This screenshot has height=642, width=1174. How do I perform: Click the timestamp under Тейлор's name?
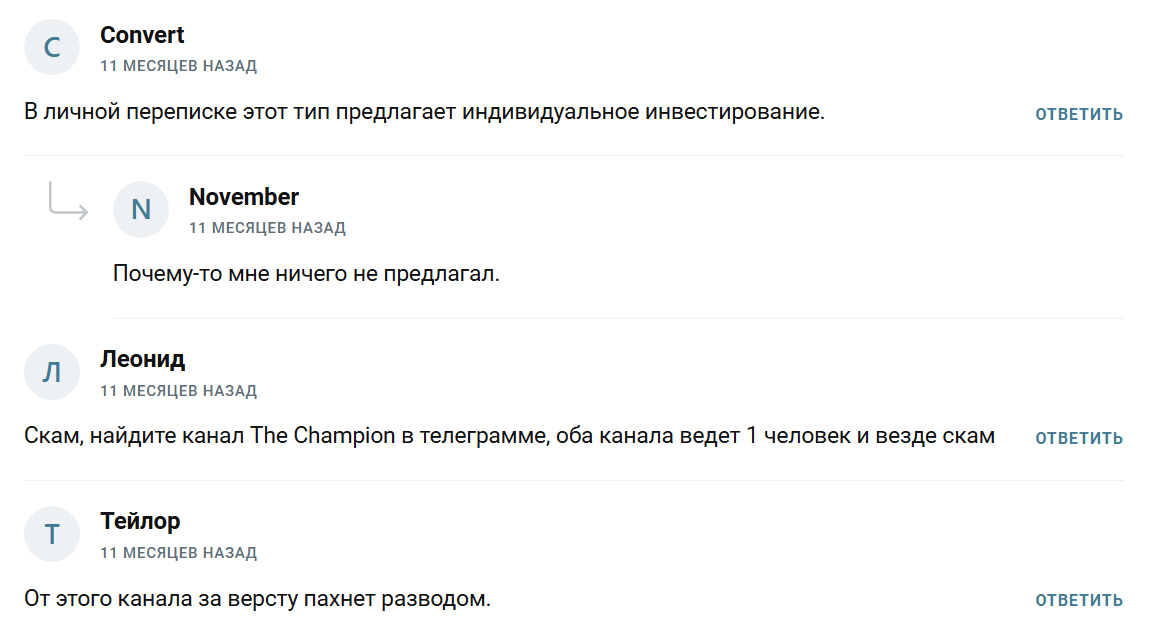point(178,553)
